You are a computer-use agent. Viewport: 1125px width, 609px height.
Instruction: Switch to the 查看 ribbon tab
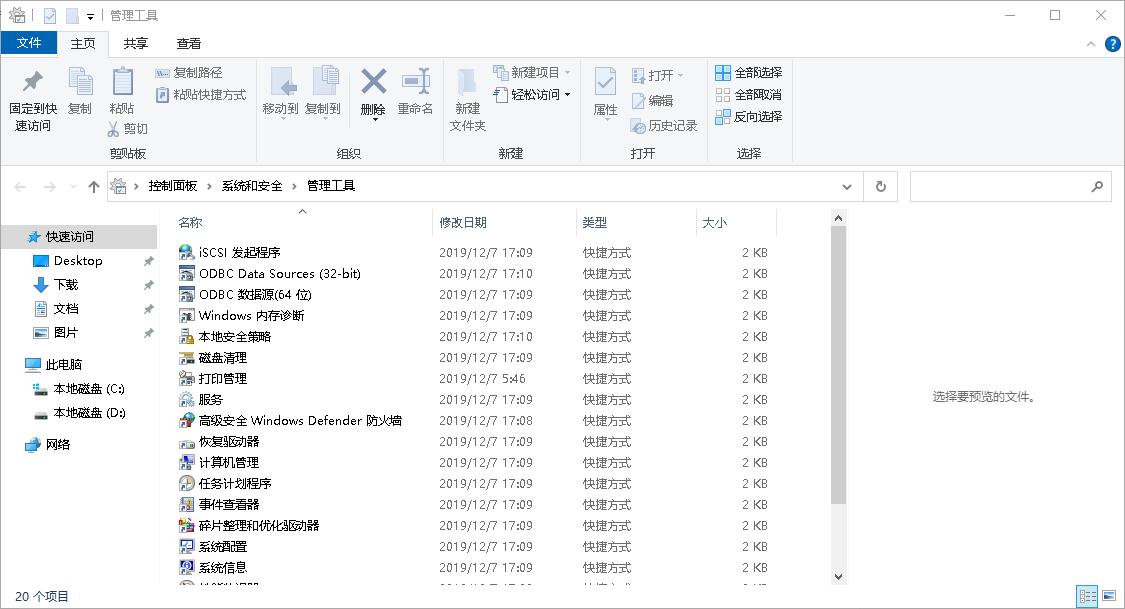(187, 43)
